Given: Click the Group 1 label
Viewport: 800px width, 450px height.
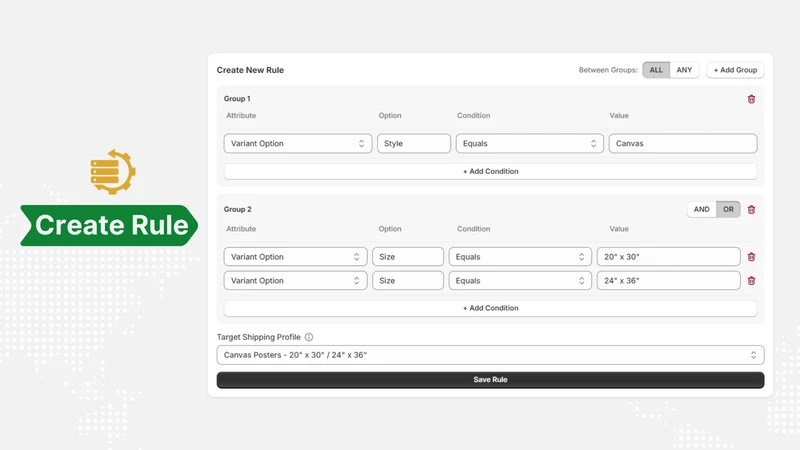Looking at the screenshot, I should click(237, 99).
